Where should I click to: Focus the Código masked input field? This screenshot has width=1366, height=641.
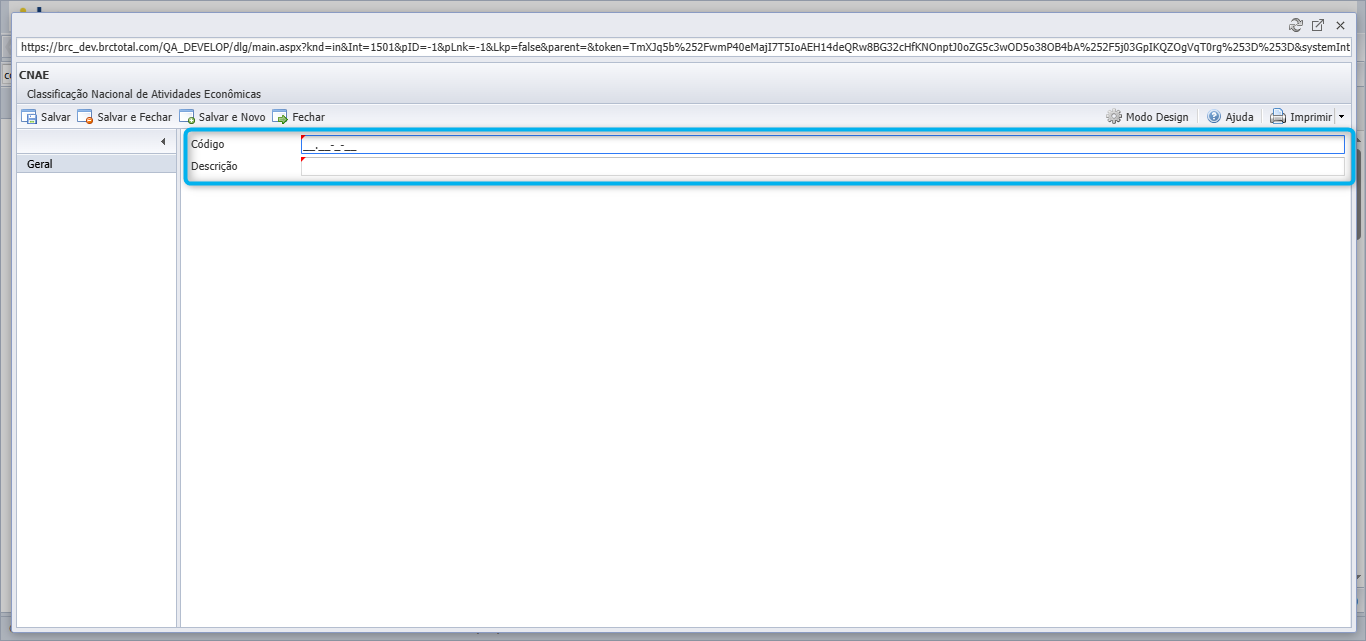click(x=822, y=145)
